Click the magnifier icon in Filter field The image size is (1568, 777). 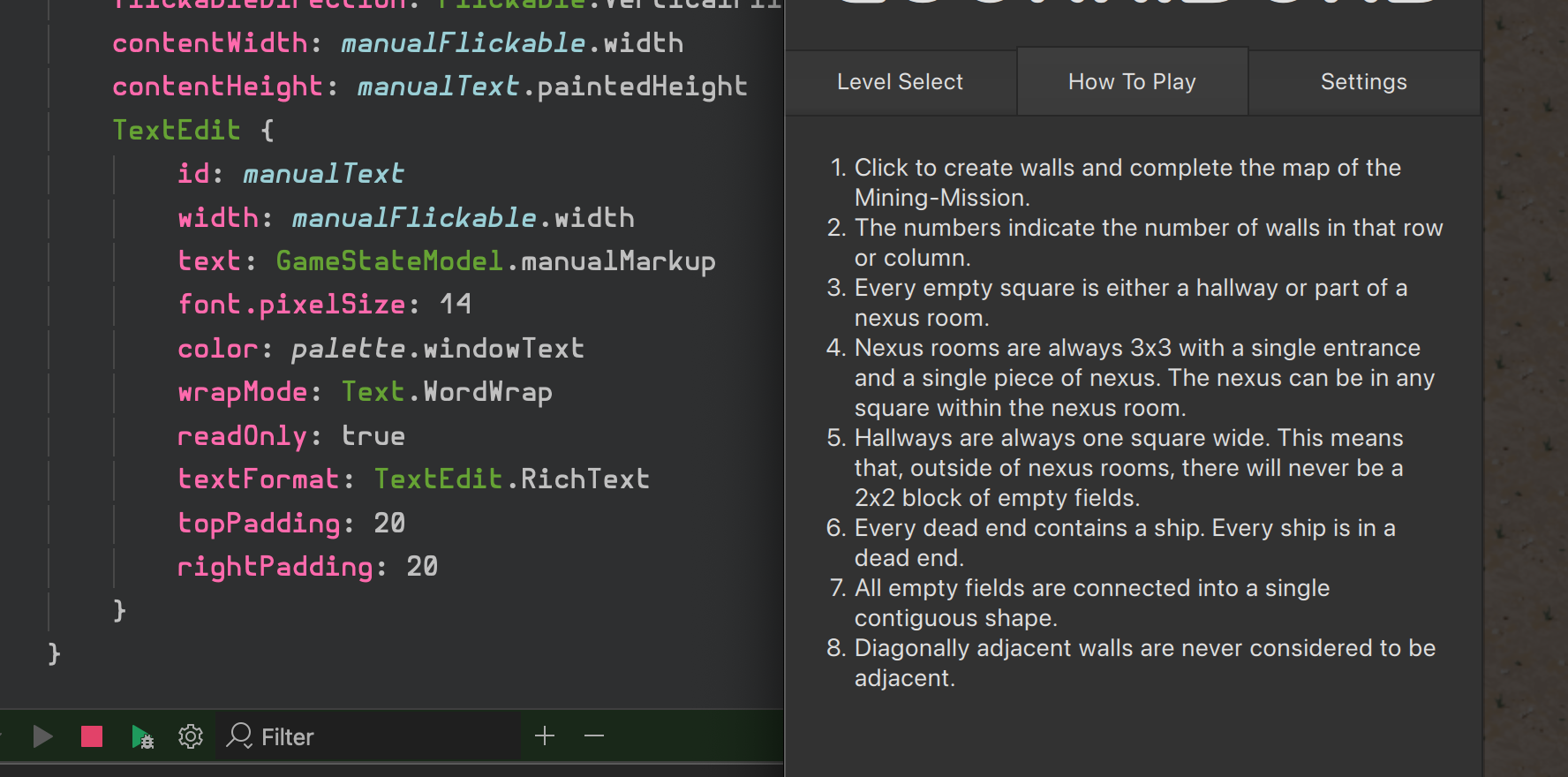[x=239, y=736]
